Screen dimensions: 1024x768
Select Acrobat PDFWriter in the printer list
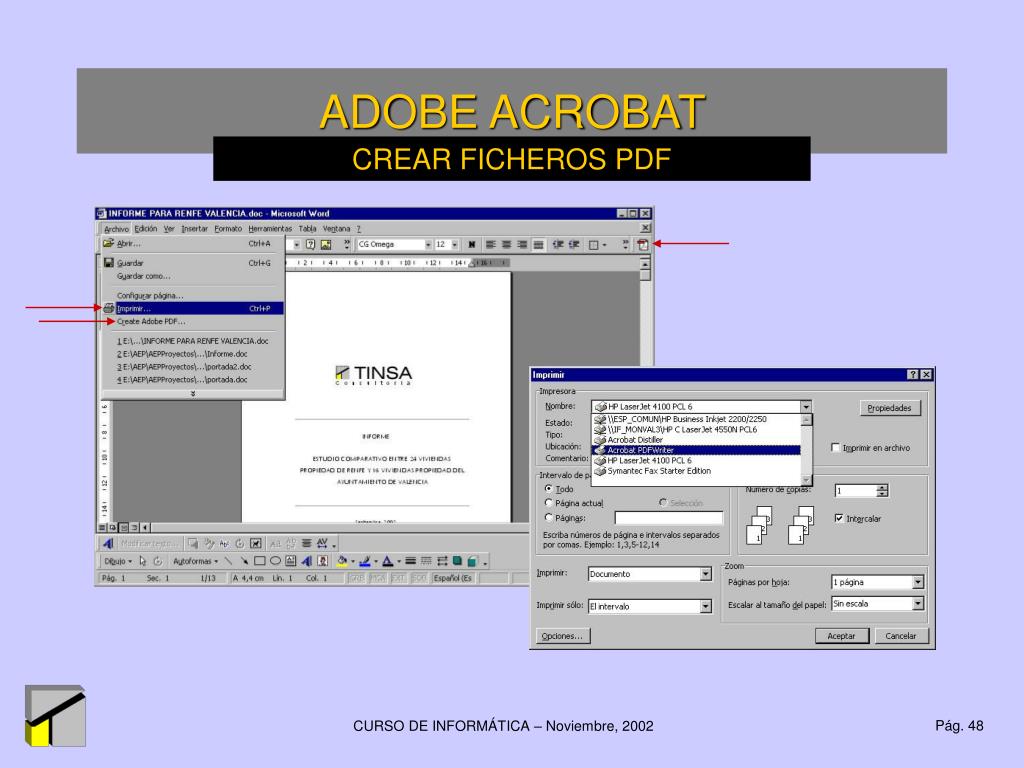(x=696, y=450)
